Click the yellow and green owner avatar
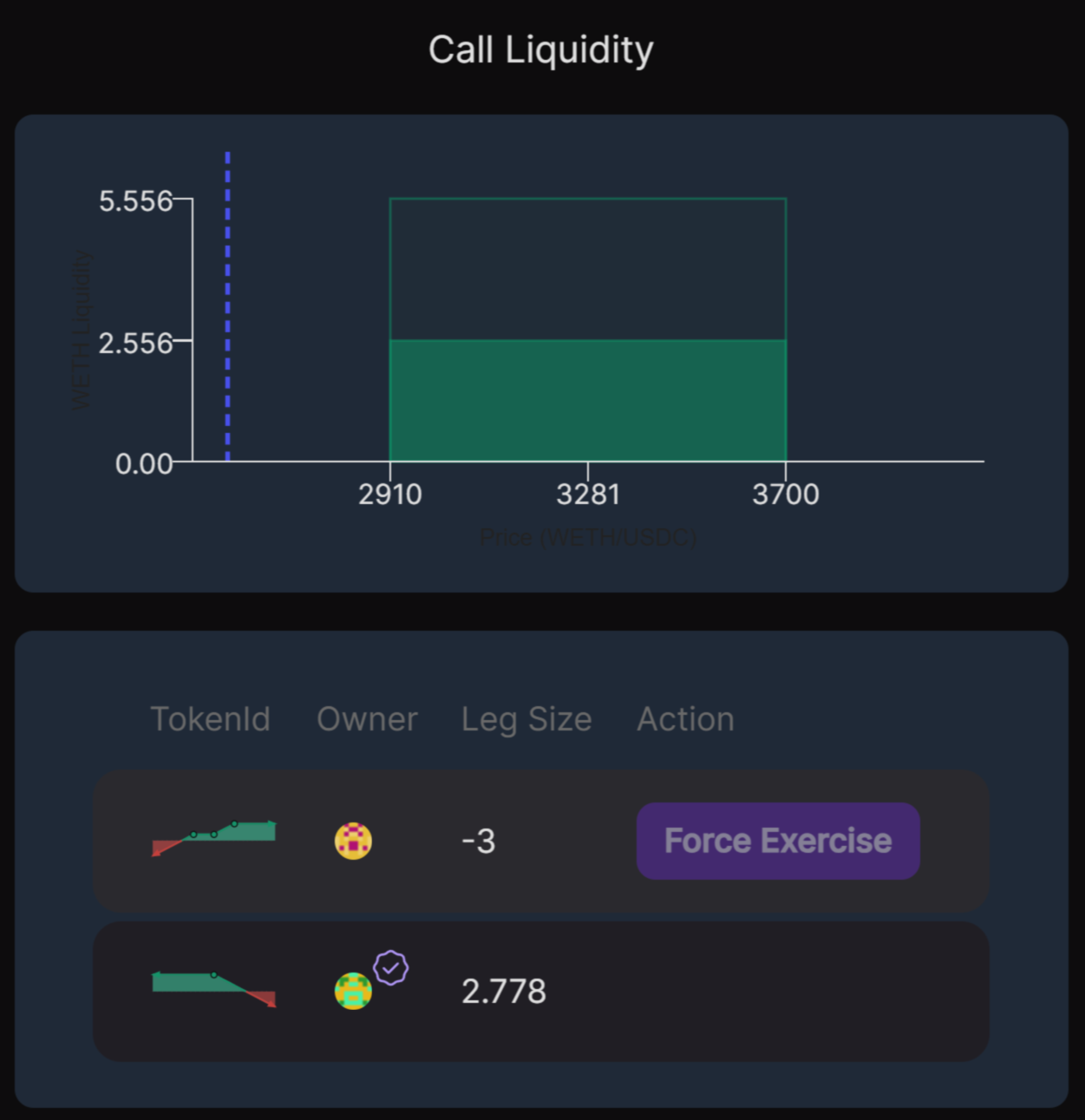The width and height of the screenshot is (1085, 1120). point(353,991)
